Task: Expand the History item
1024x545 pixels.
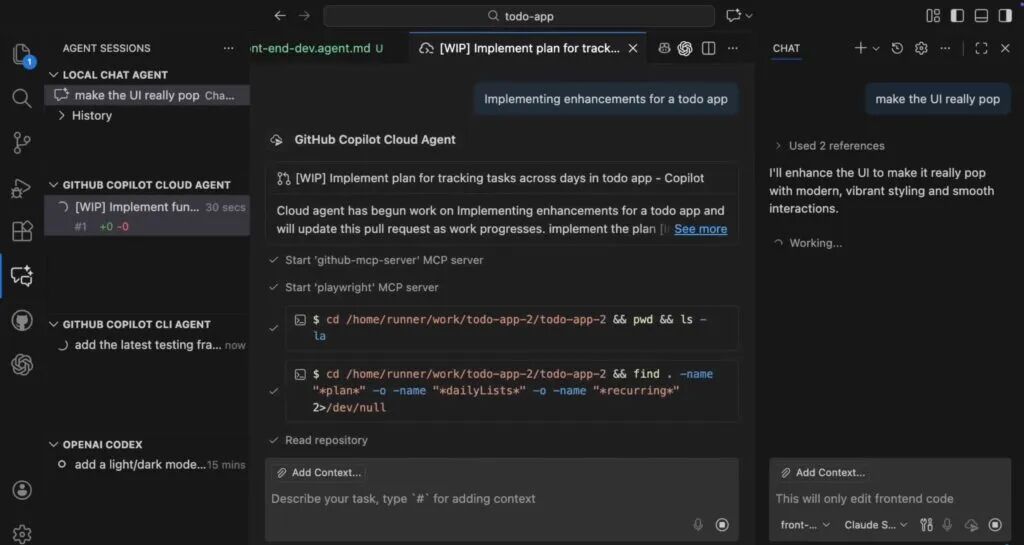Action: 61,116
